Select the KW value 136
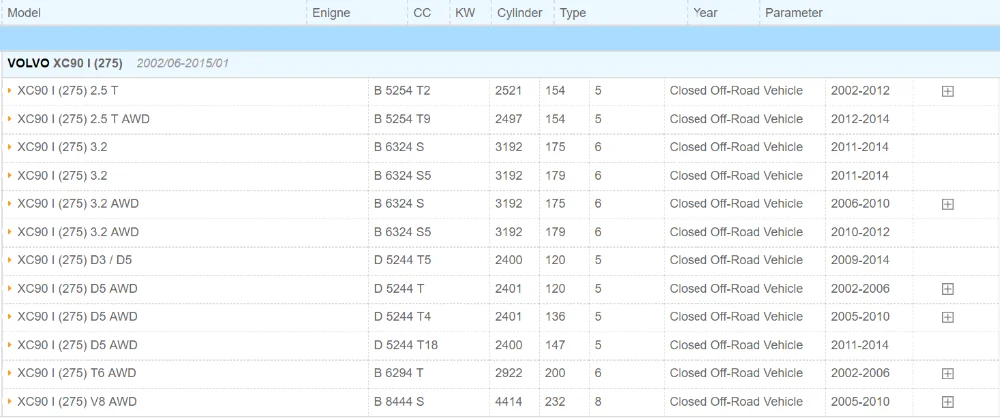 tap(555, 317)
